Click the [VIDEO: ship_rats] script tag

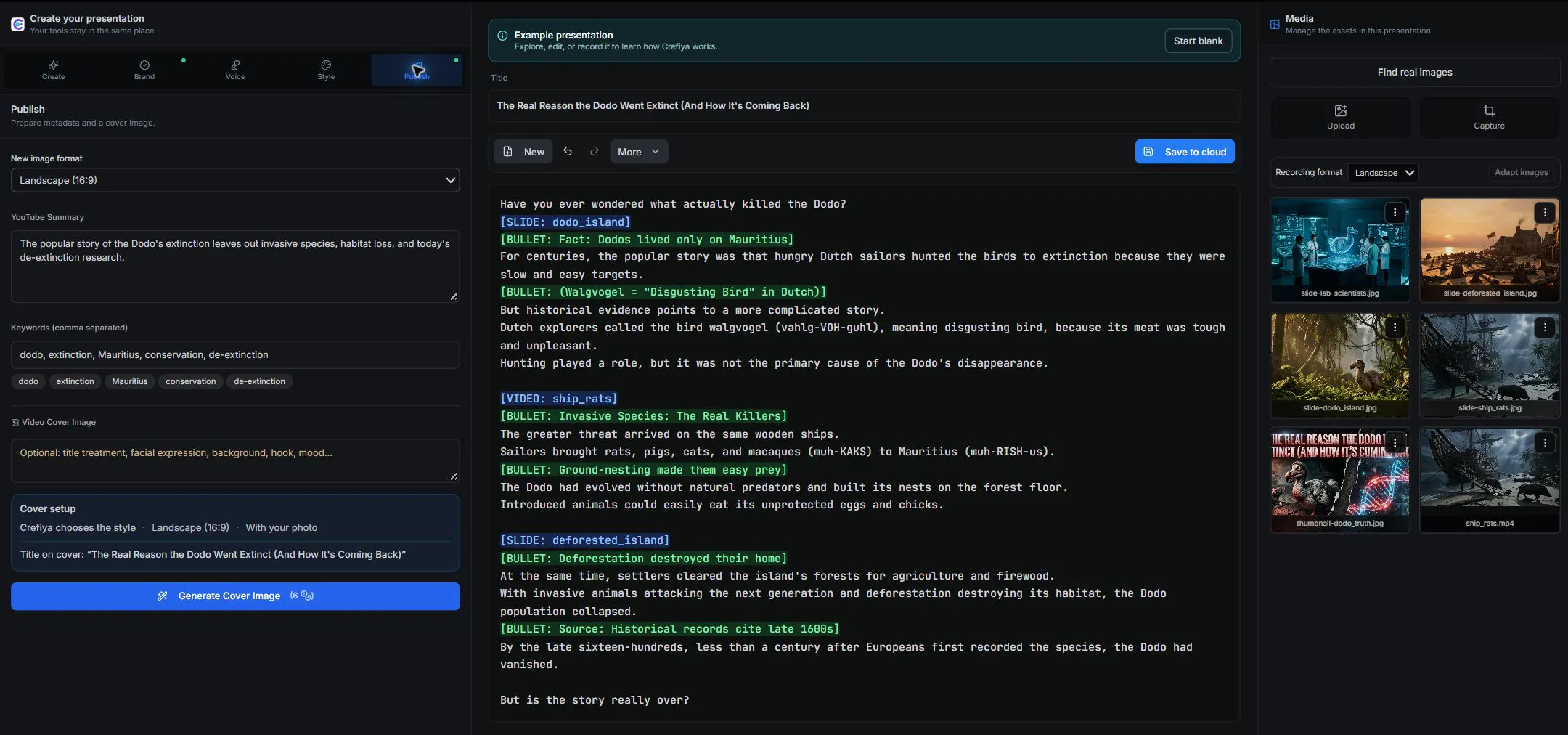[x=558, y=399]
